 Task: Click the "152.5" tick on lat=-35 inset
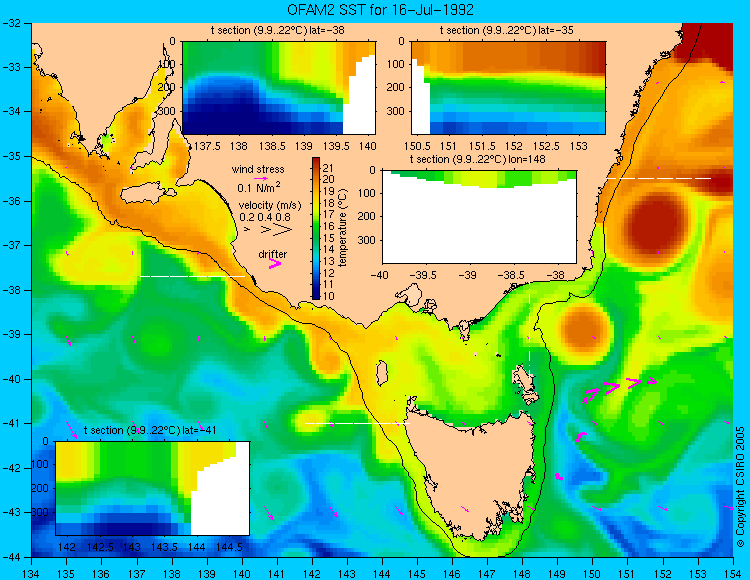tap(546, 146)
